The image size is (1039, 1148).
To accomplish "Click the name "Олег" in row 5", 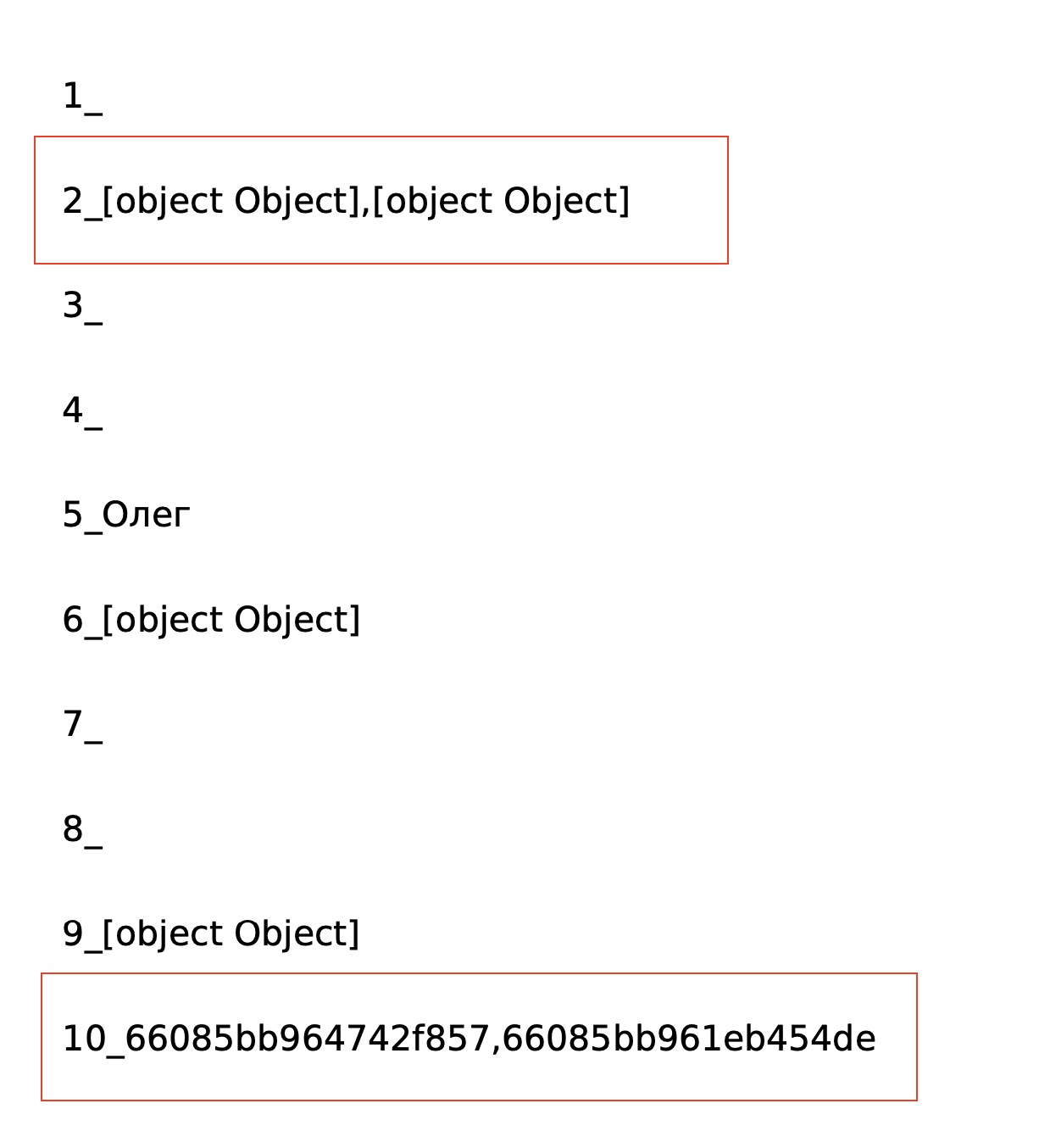I will 146,515.
